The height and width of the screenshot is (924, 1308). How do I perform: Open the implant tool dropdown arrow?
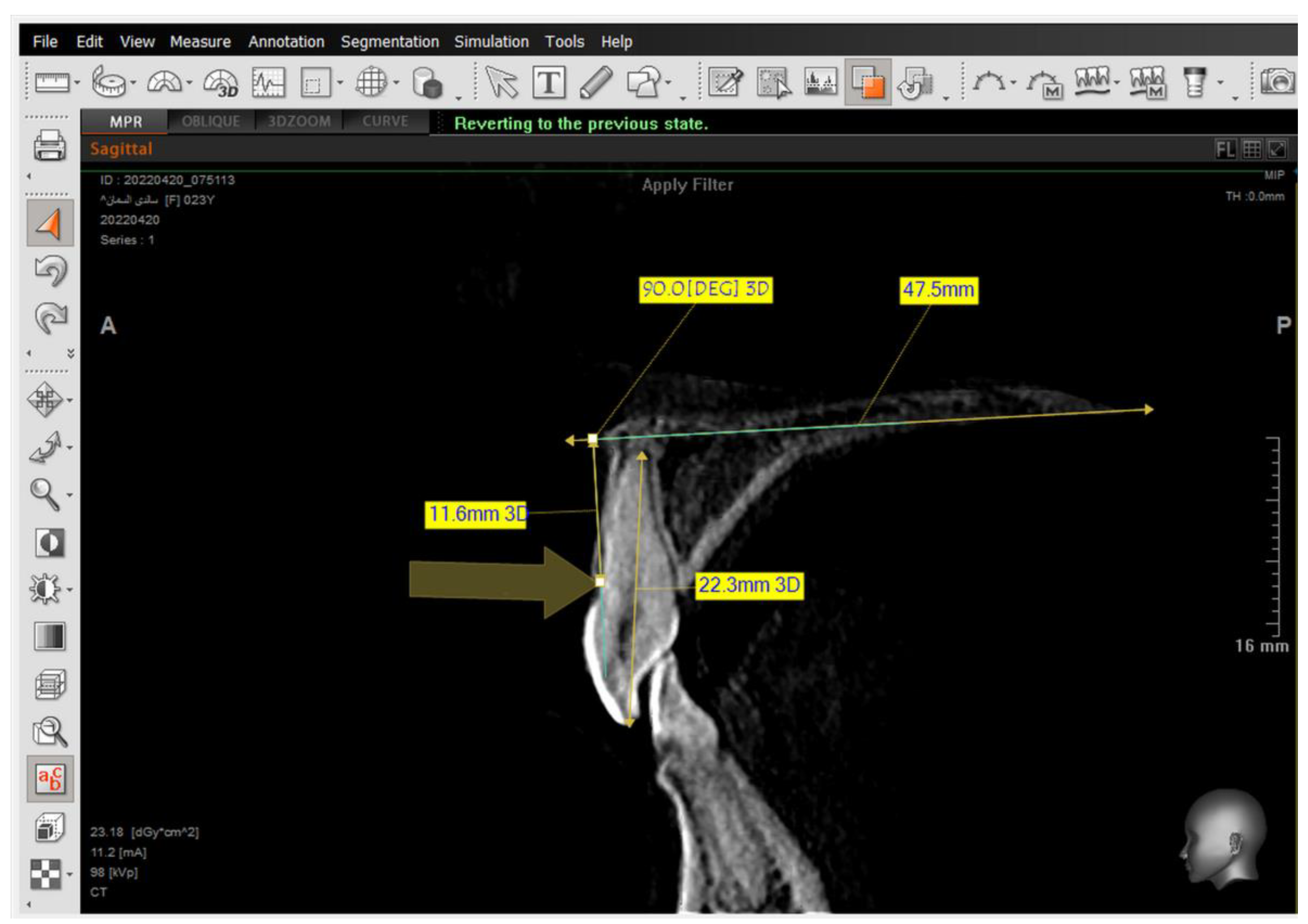click(x=1220, y=83)
